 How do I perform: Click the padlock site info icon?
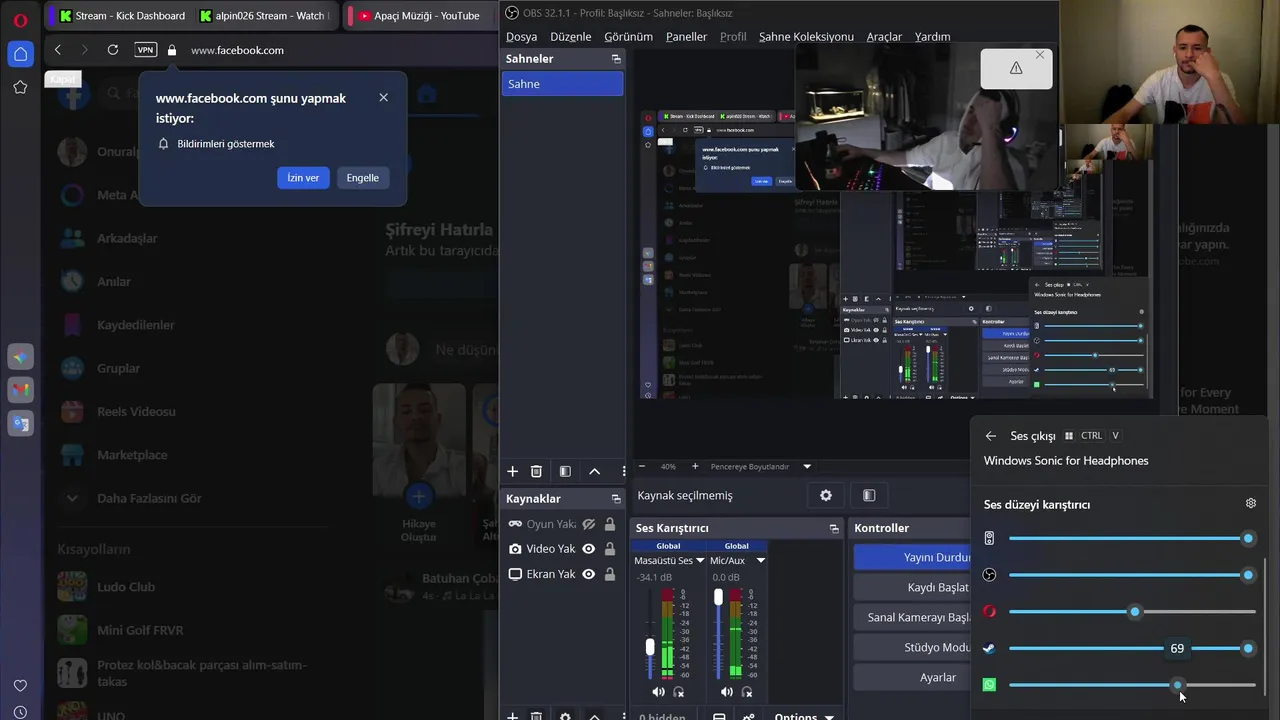tap(172, 50)
